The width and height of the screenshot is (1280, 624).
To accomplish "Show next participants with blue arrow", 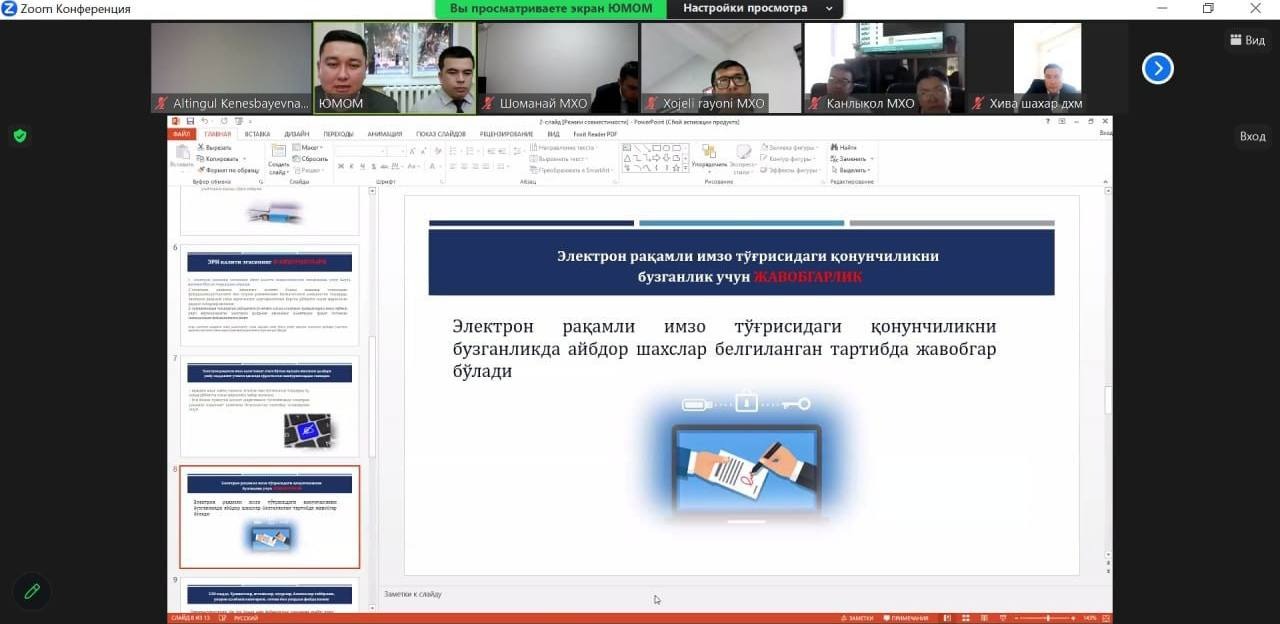I will coord(1157,68).
